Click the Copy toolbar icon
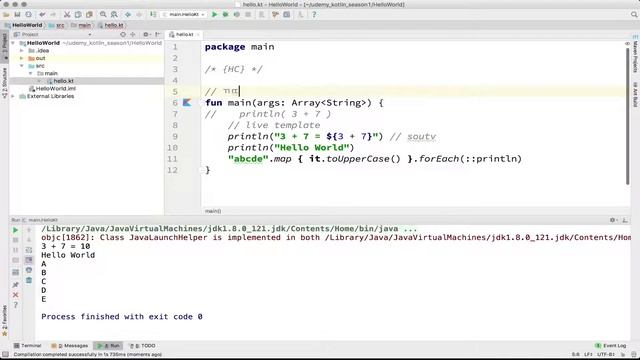Image resolution: width=640 pixels, height=360 pixels. (78, 15)
